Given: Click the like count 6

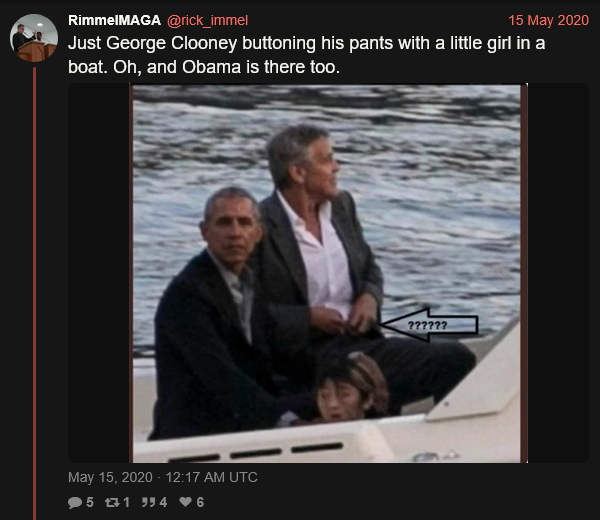Looking at the screenshot, I should point(200,502).
